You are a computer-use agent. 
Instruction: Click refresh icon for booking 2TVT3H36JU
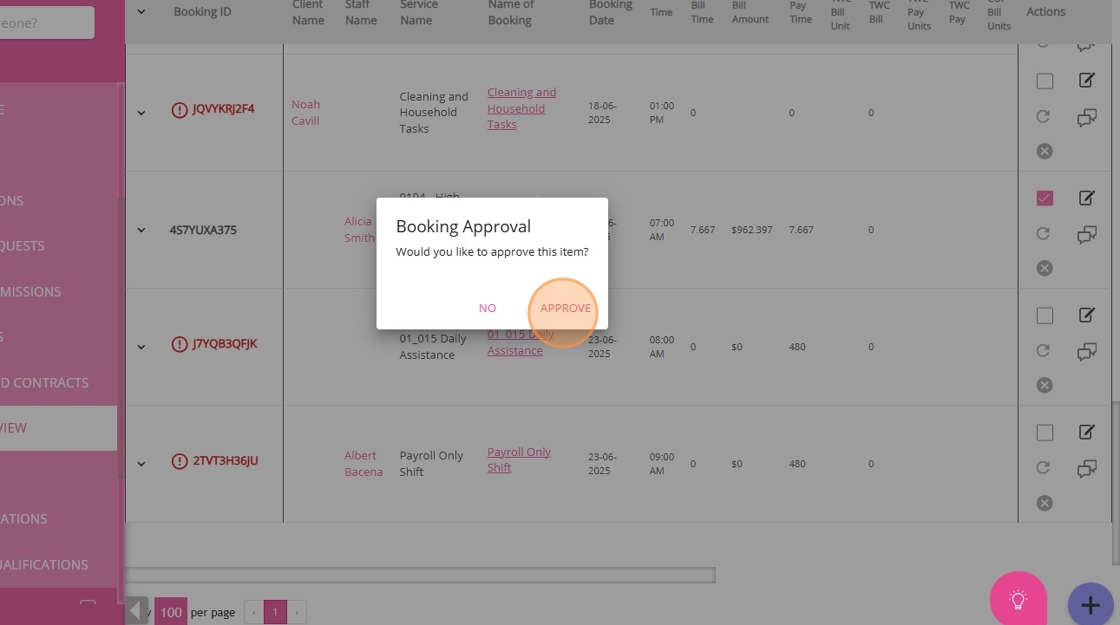(1043, 468)
